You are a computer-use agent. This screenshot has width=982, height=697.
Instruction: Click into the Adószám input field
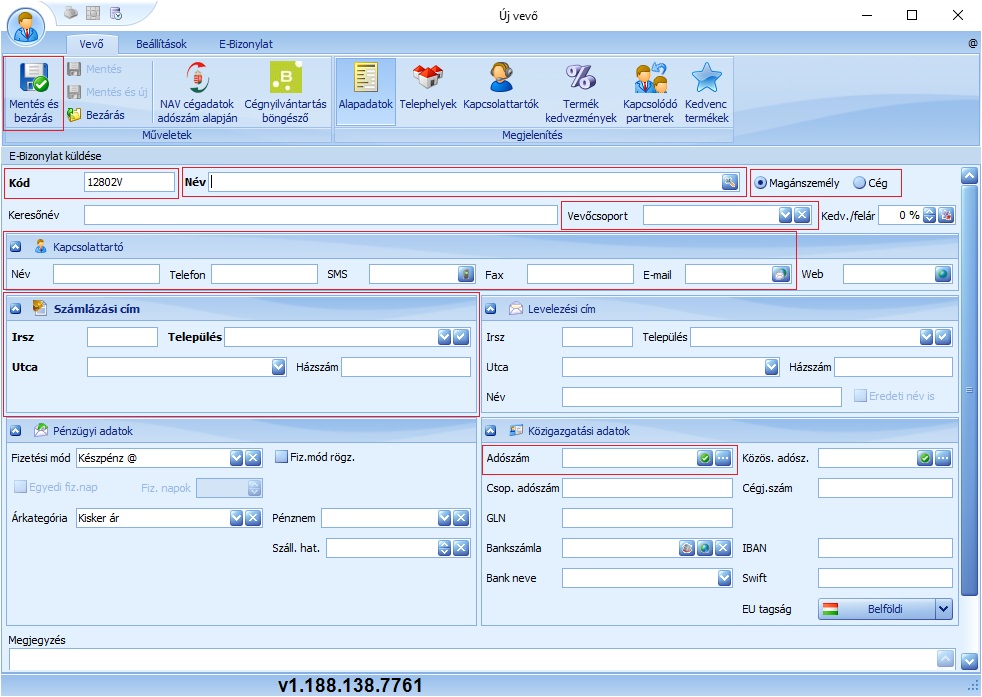tap(628, 458)
